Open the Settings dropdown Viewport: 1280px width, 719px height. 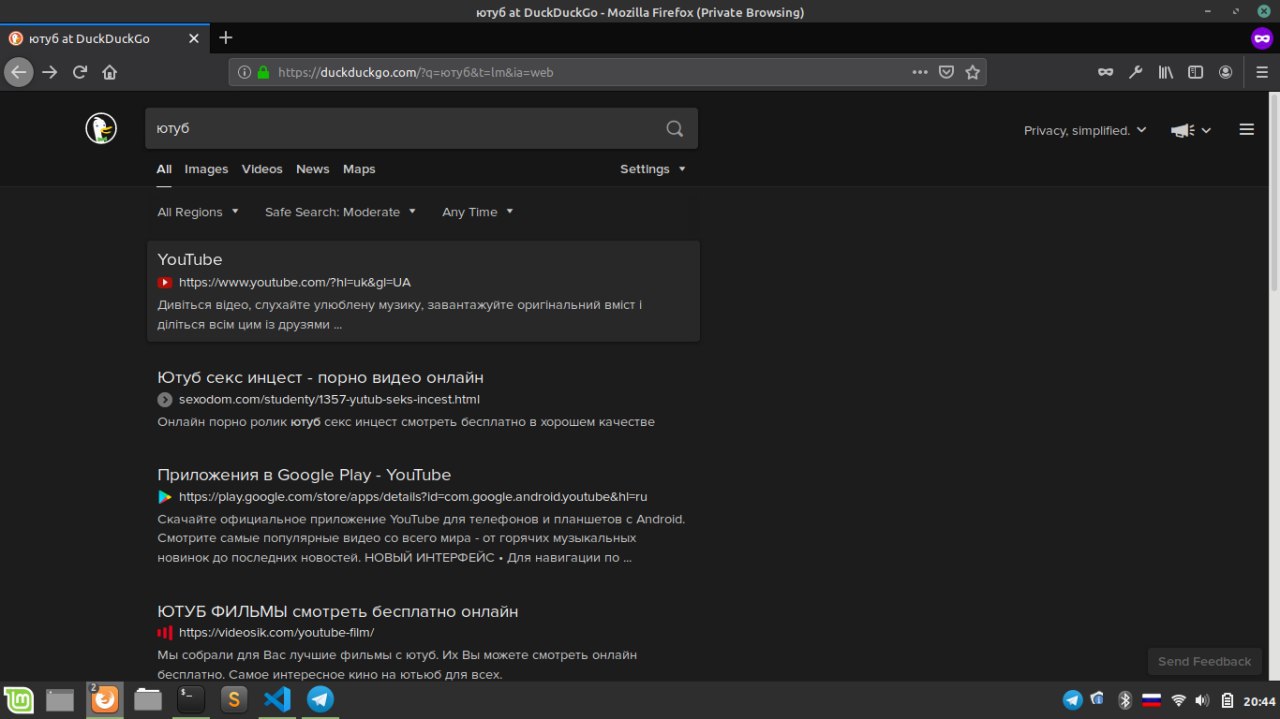(653, 169)
